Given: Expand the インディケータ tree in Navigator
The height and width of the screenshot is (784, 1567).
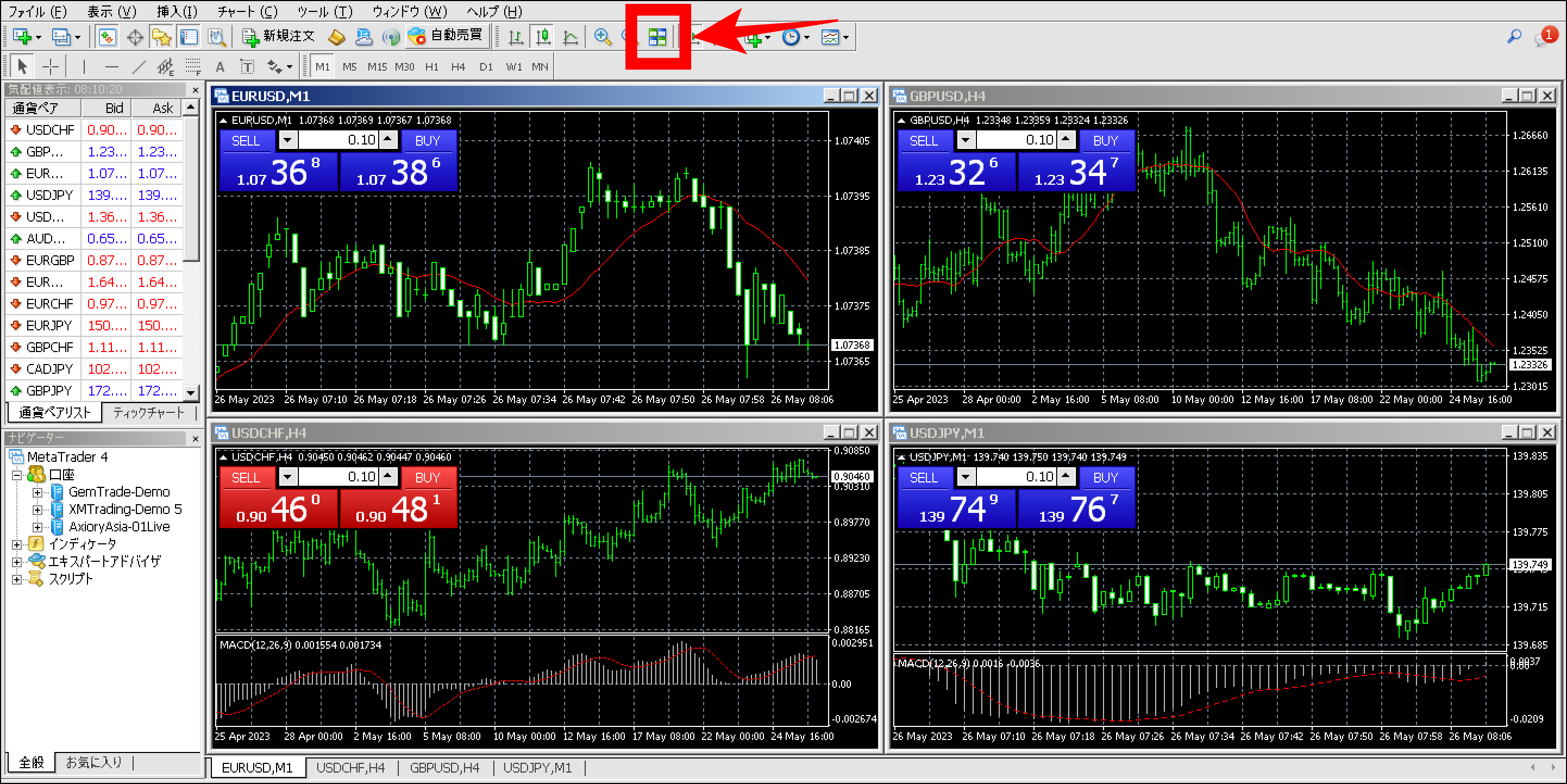Looking at the screenshot, I should click(x=17, y=544).
